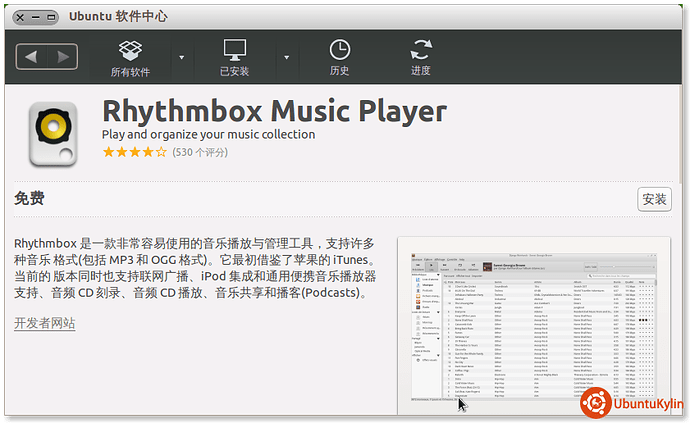Click the 免费 (Free) price label

click(x=29, y=199)
